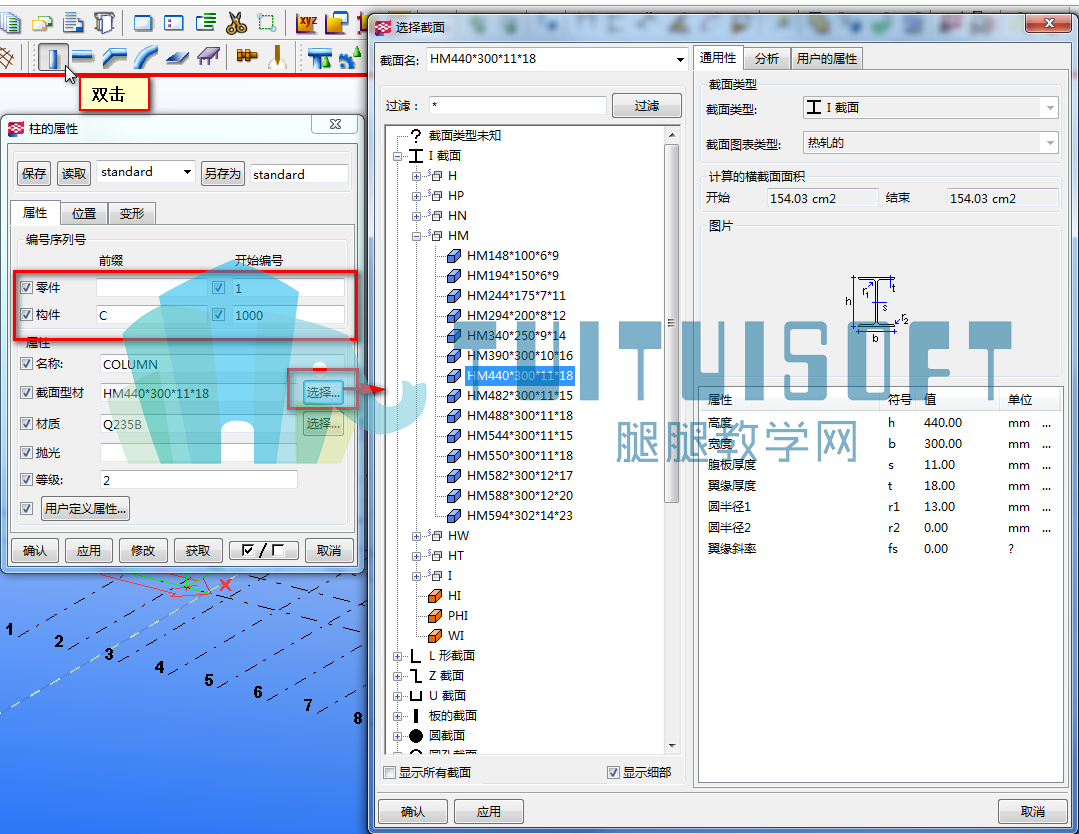Select the 通用性 tab
Image resolution: width=1079 pixels, height=834 pixels.
tap(718, 58)
